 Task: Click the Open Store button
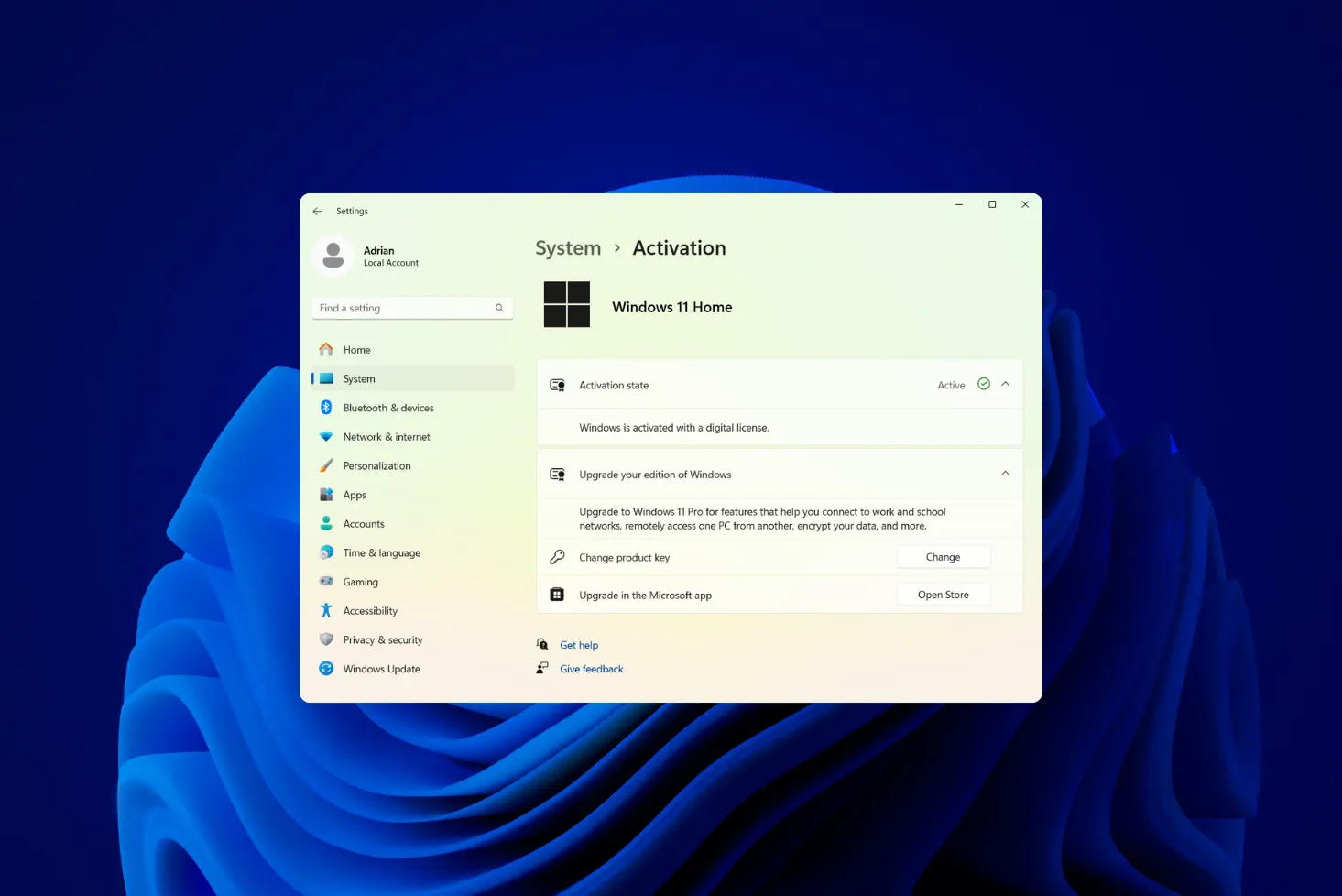coord(944,595)
